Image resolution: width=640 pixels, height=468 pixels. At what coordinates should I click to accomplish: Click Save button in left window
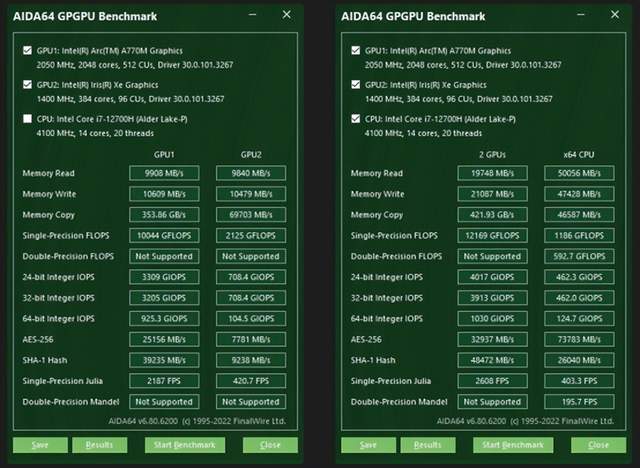40,445
